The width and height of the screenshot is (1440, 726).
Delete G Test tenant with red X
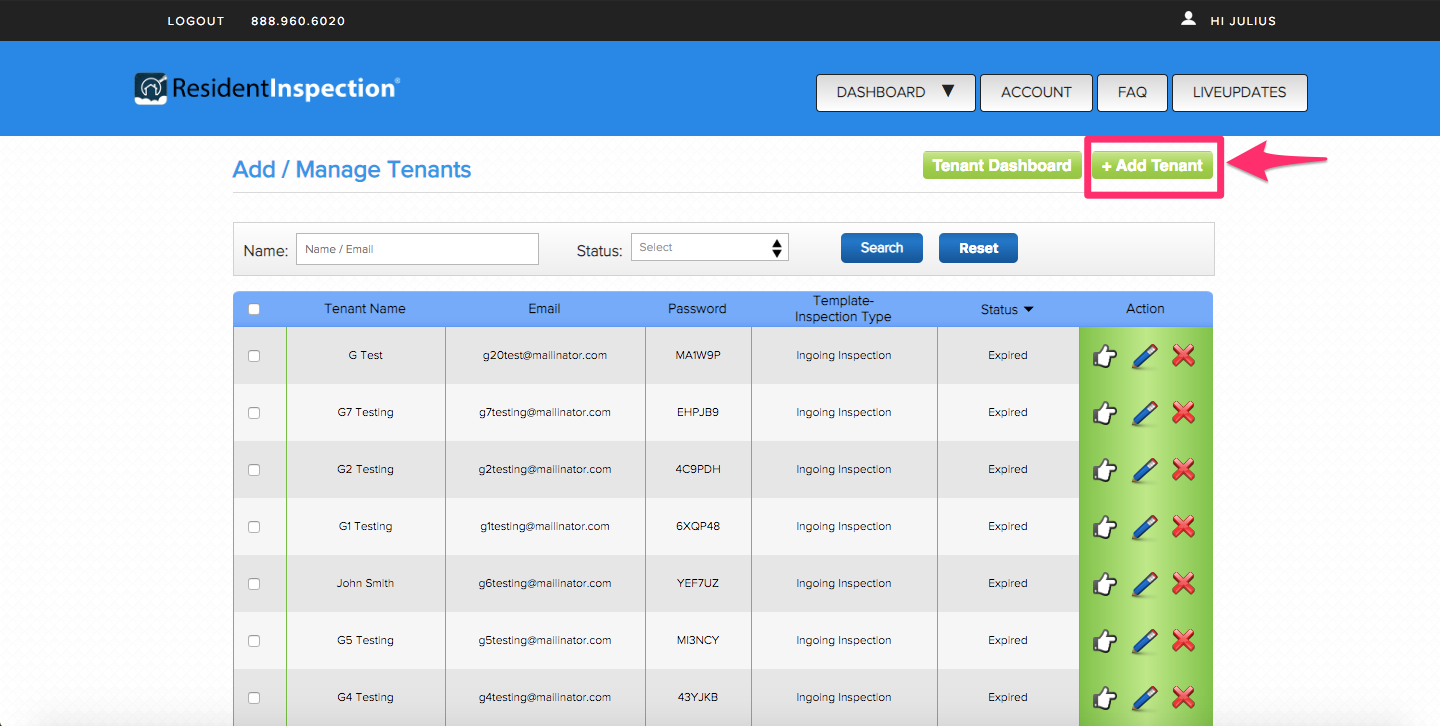[1184, 355]
